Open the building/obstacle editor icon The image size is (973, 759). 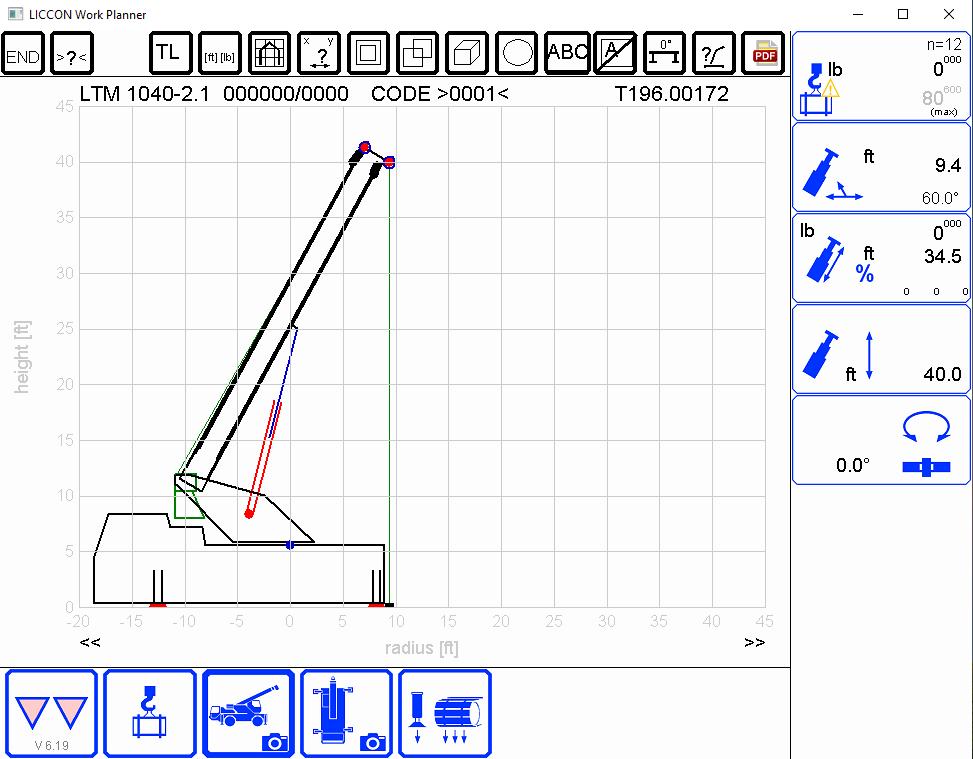(269, 54)
